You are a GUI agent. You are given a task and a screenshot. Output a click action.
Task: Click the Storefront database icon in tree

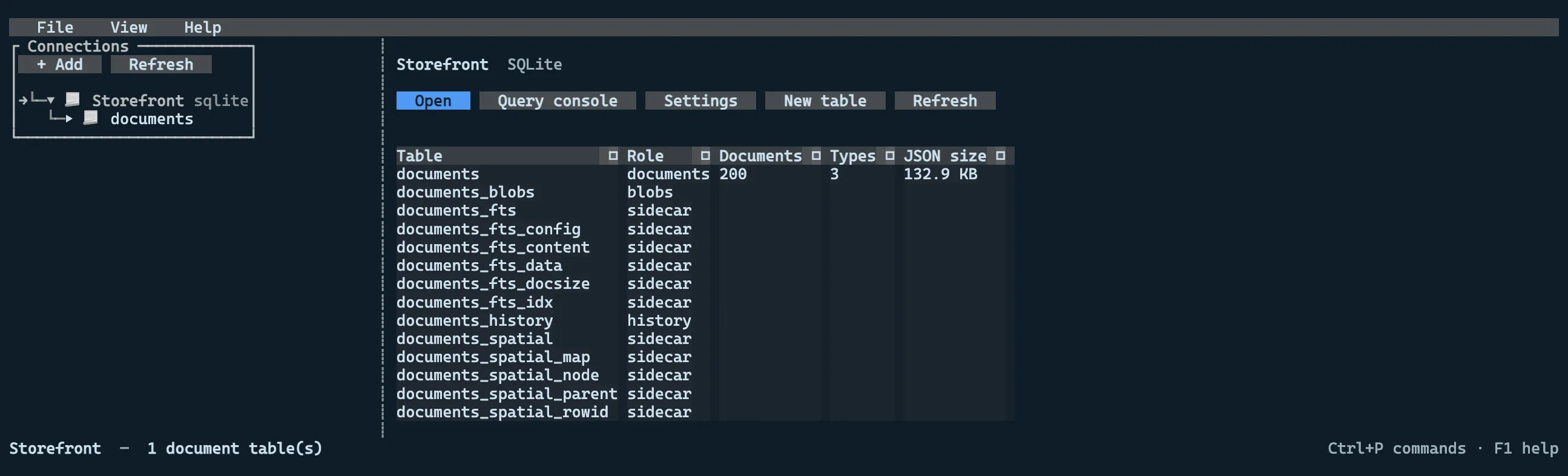pyautogui.click(x=73, y=99)
